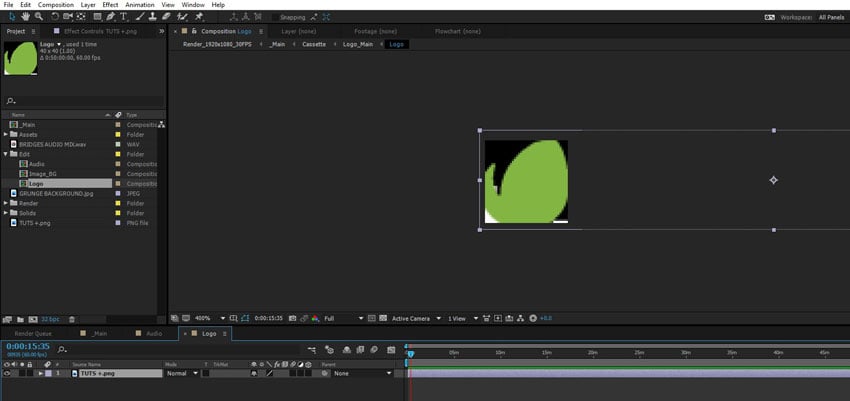Select the Clone Stamp tool

point(153,17)
